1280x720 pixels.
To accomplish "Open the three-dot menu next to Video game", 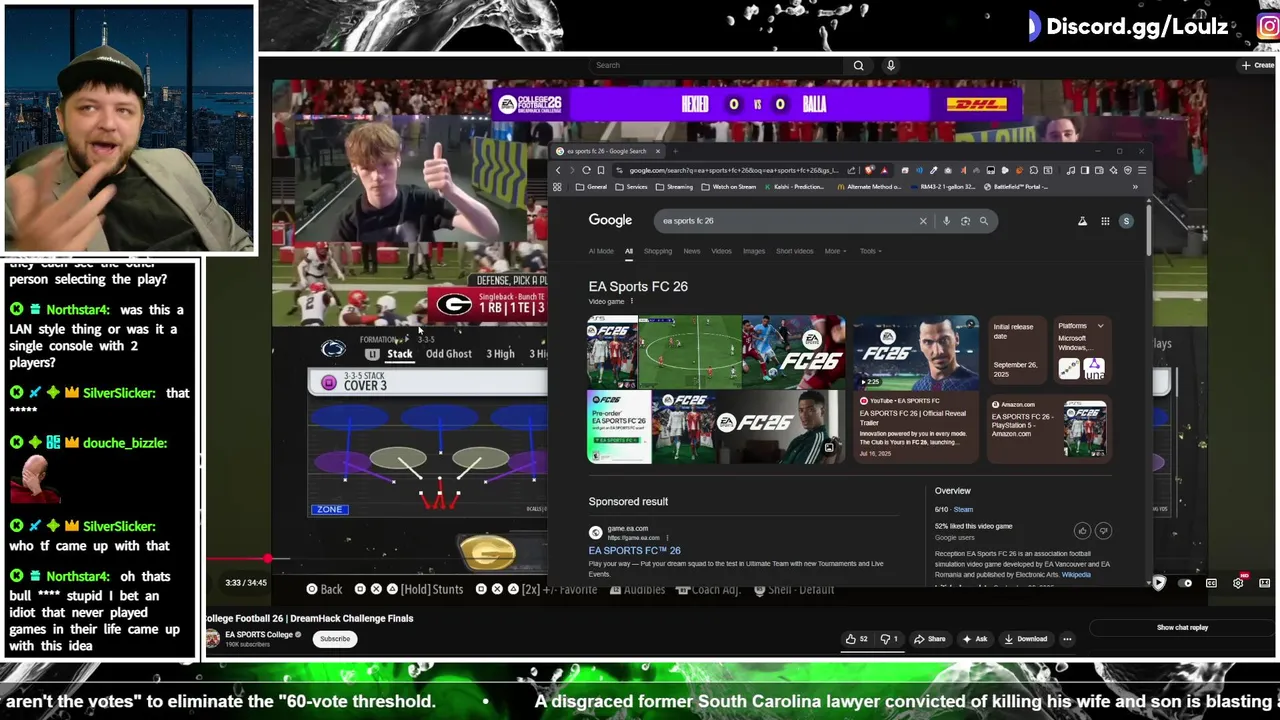I will (631, 301).
